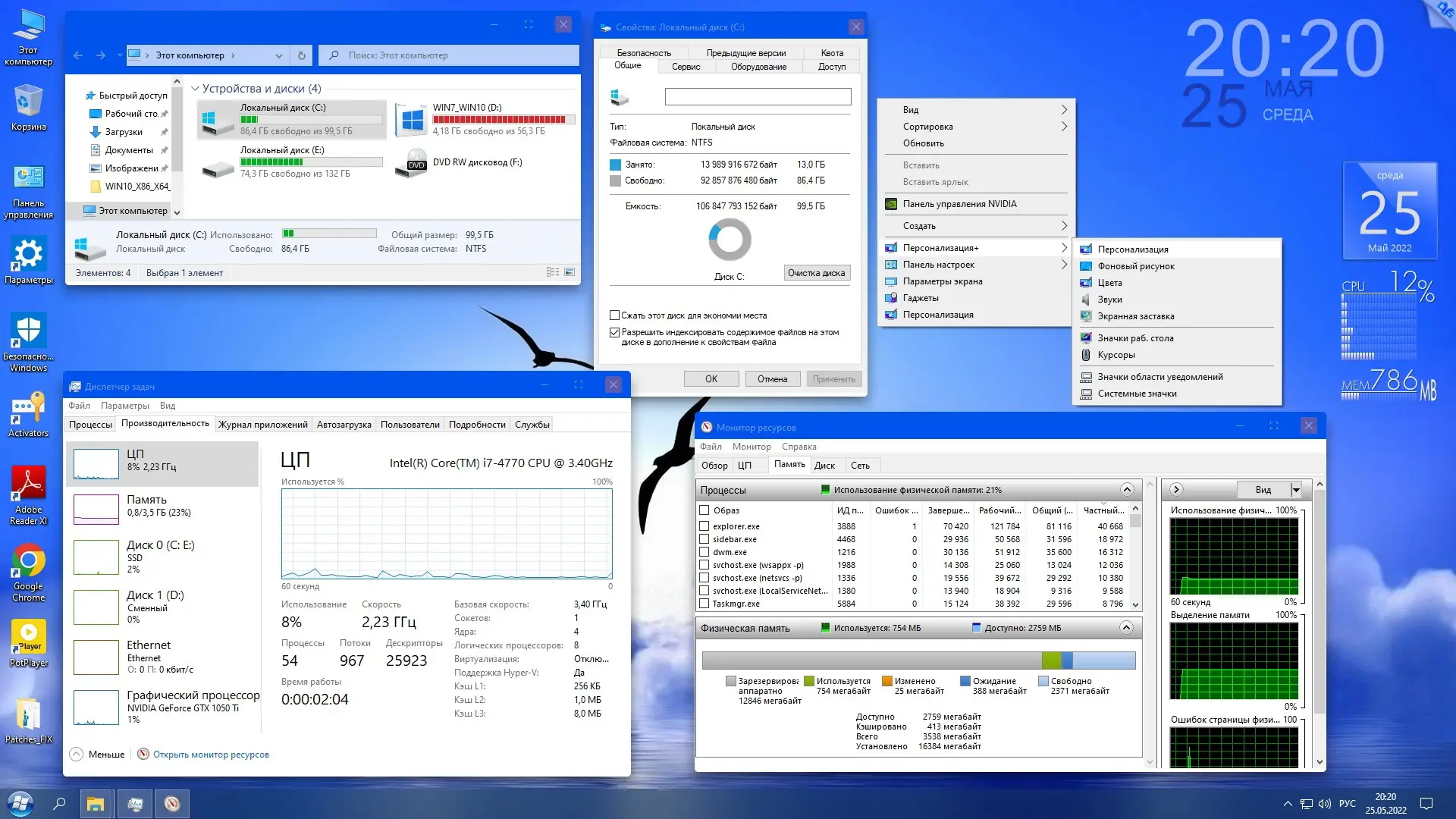Open the Google Chrome desktop icon
The image size is (1456, 819).
(28, 570)
